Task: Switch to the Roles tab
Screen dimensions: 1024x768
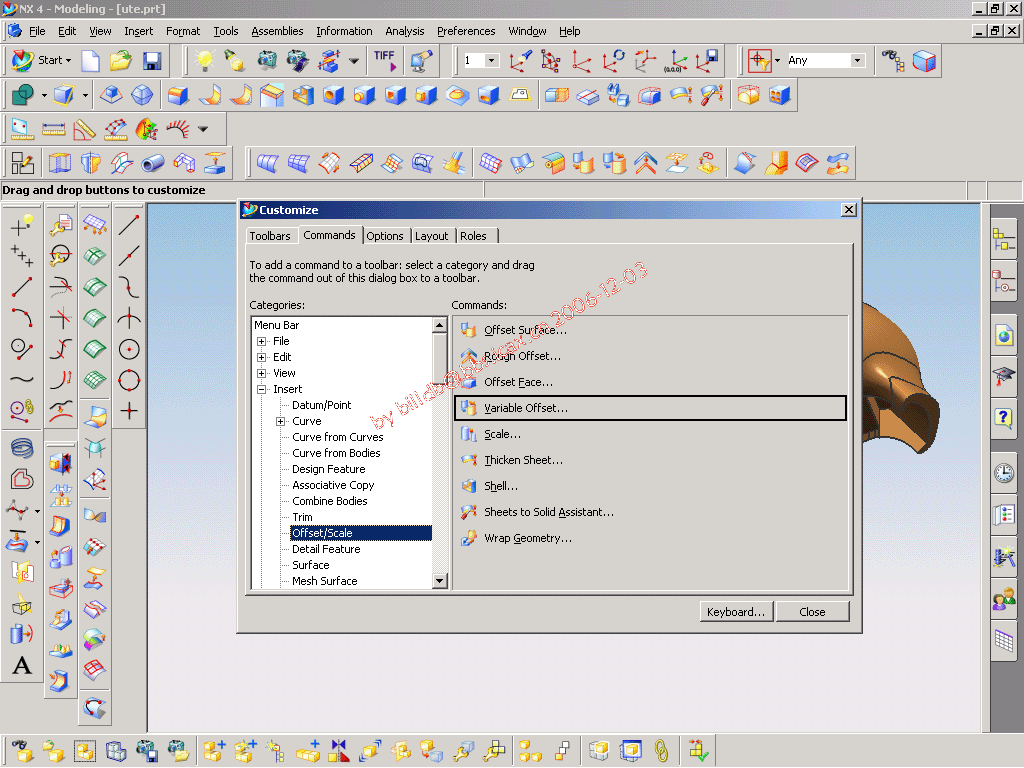Action: [473, 236]
